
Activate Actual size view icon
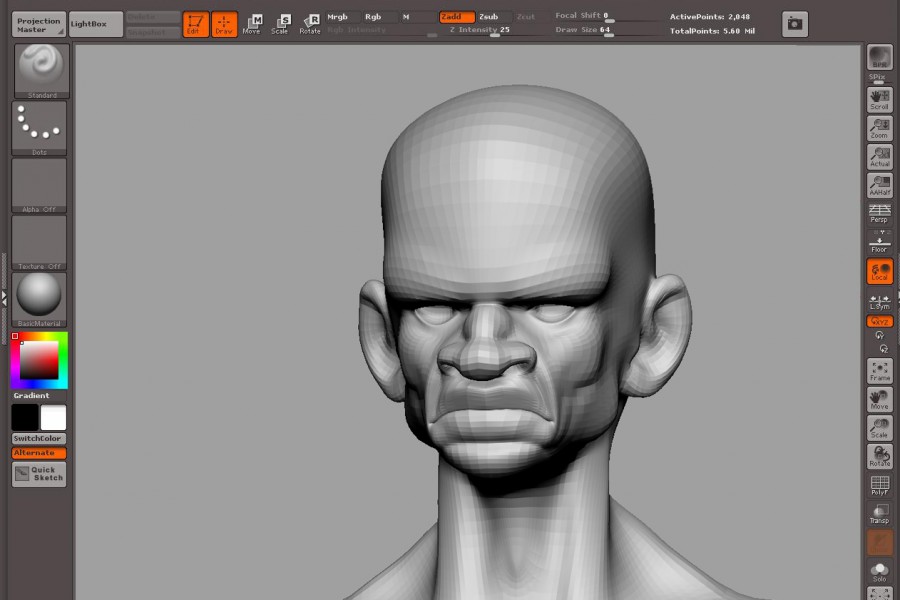pos(880,157)
